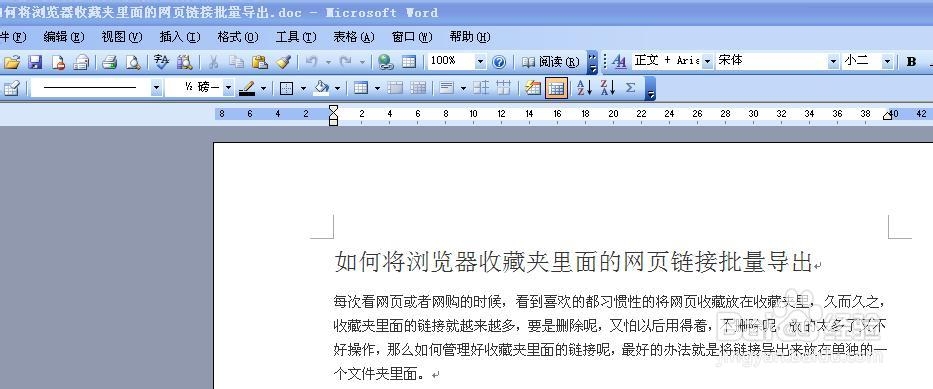Click the document Permission icon

58,61
